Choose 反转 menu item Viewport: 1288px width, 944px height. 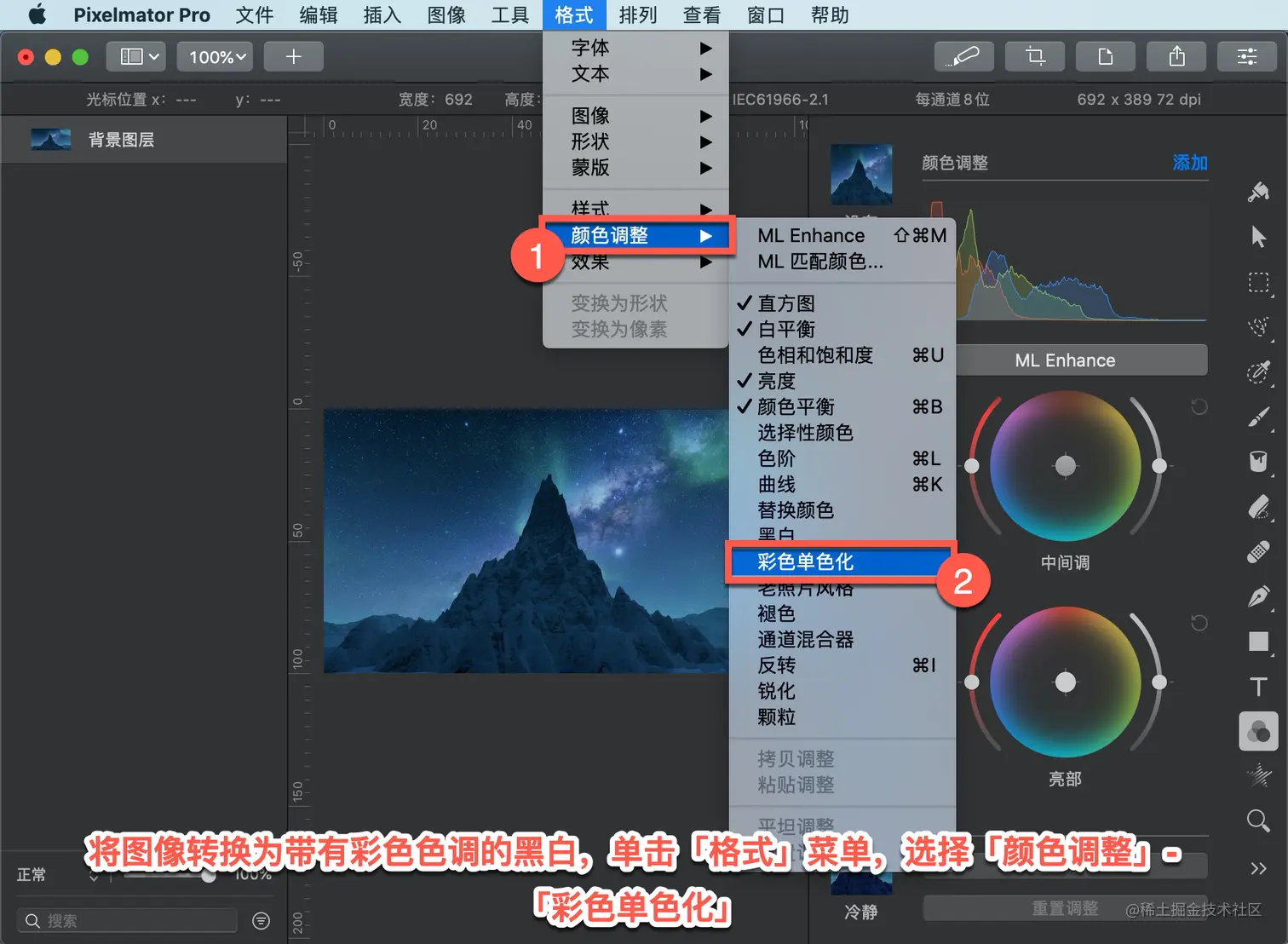pos(842,665)
